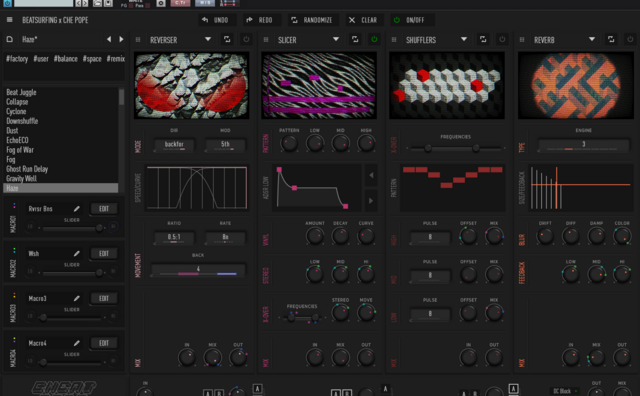Open the hamburger menu beside BEATSURFING title
This screenshot has height=396, width=640.
point(9,20)
